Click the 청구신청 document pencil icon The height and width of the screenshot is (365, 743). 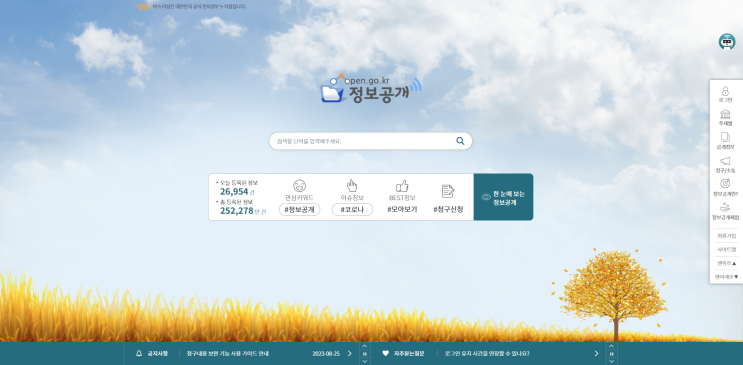(x=448, y=191)
